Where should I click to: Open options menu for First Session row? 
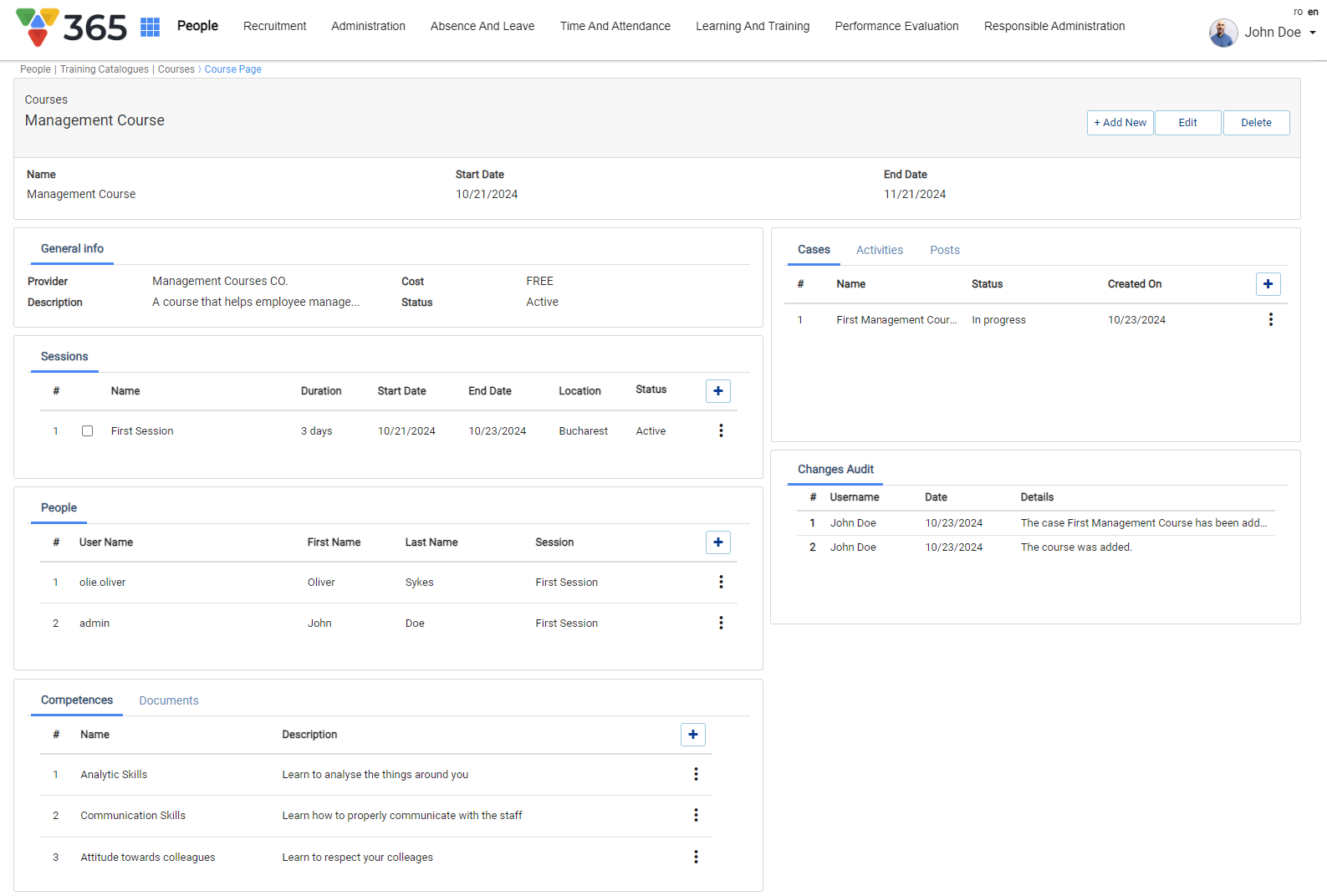[x=721, y=430]
